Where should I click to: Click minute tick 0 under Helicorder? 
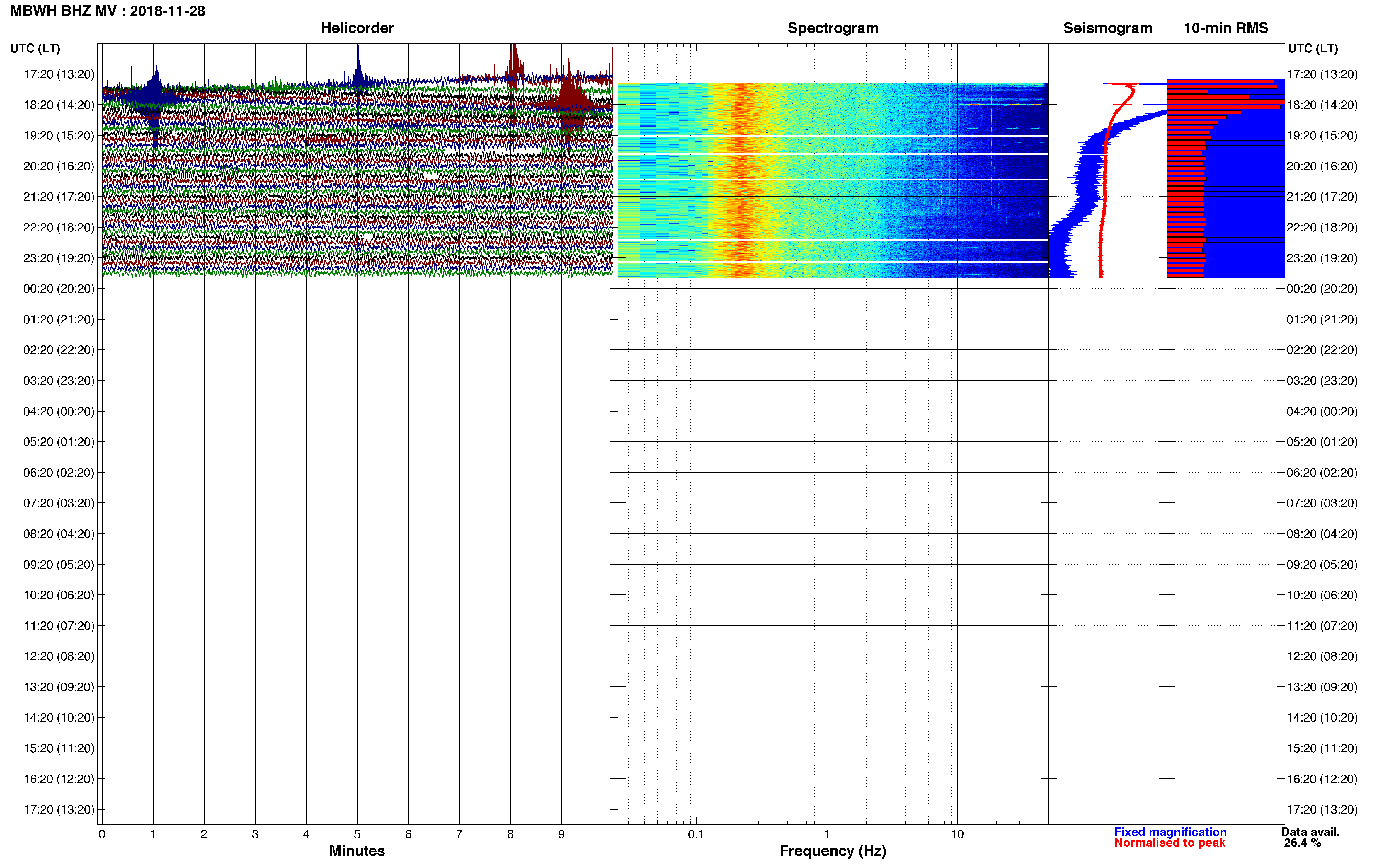coord(102,834)
